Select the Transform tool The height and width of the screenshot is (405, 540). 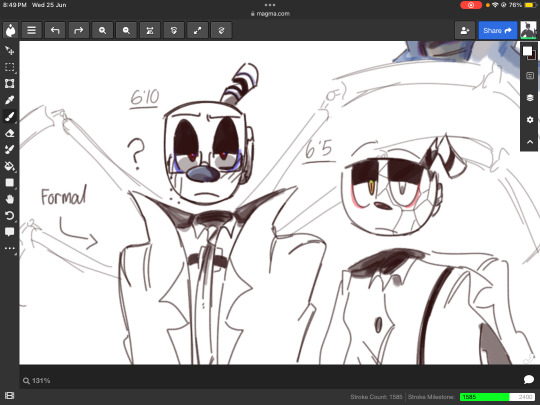tap(9, 84)
